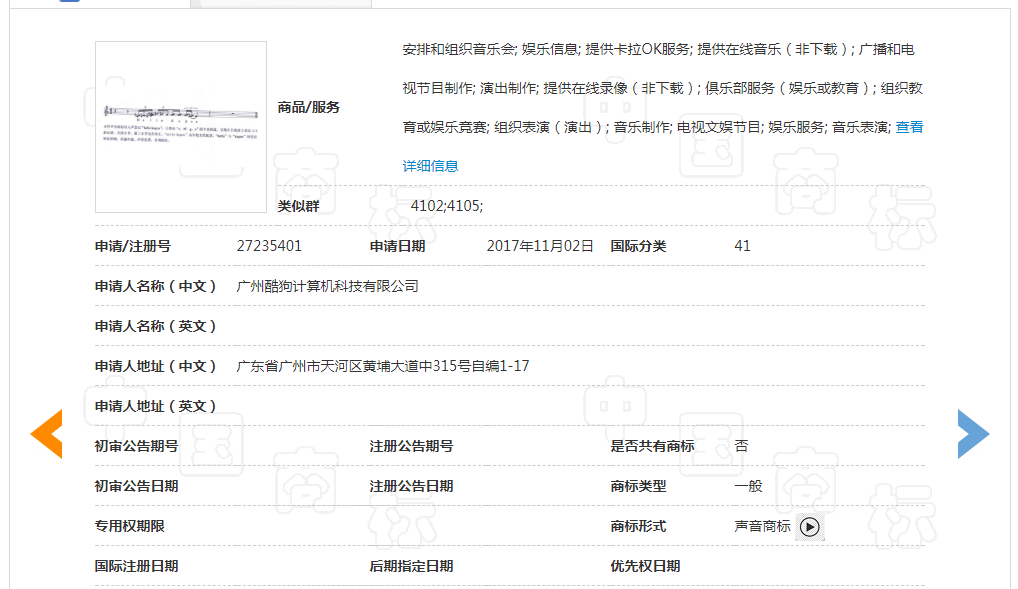
Task: Go to previous trademark with orange arrow
Action: click(x=46, y=434)
